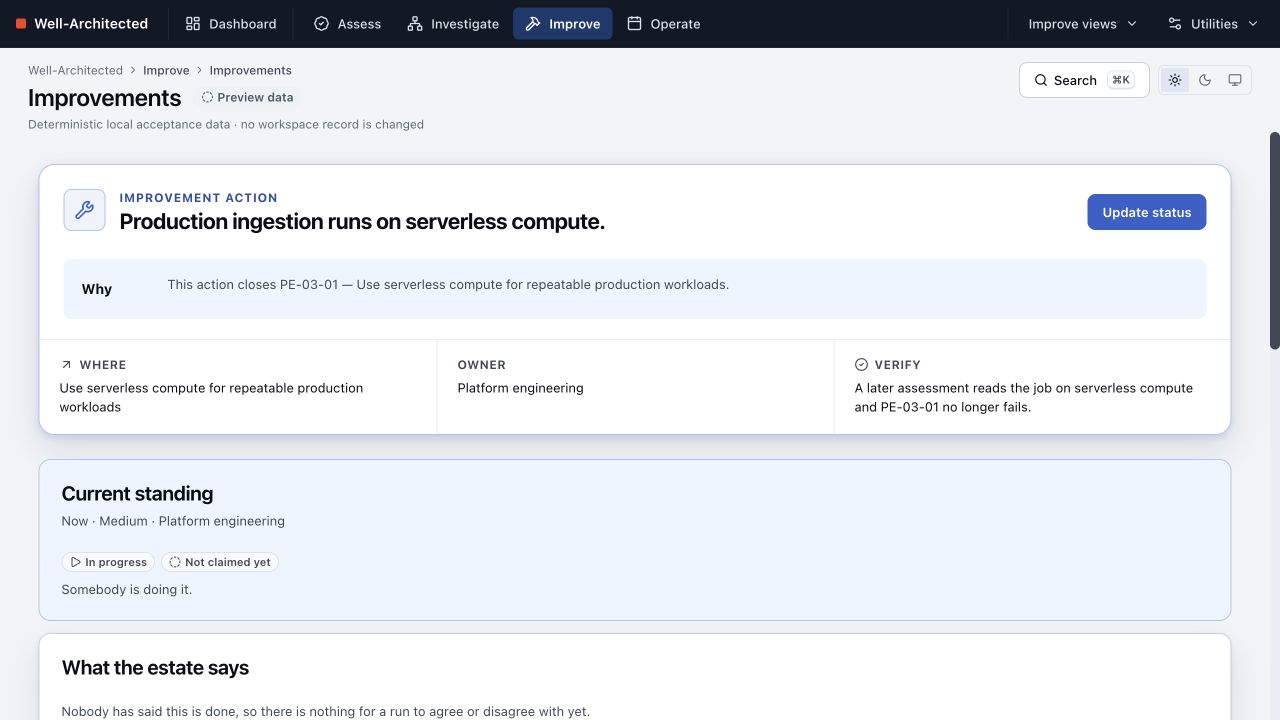Click the 'Somebody is doing it.' text
The height and width of the screenshot is (720, 1280).
click(126, 590)
